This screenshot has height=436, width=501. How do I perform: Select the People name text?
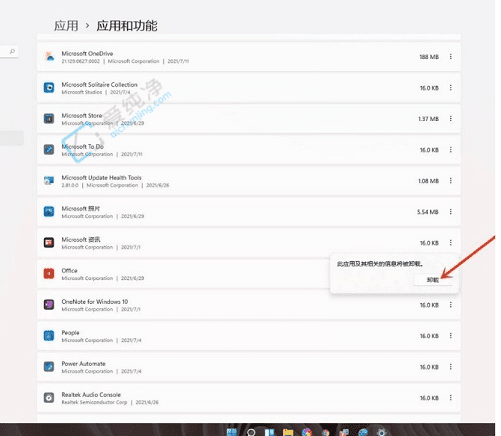click(70, 332)
